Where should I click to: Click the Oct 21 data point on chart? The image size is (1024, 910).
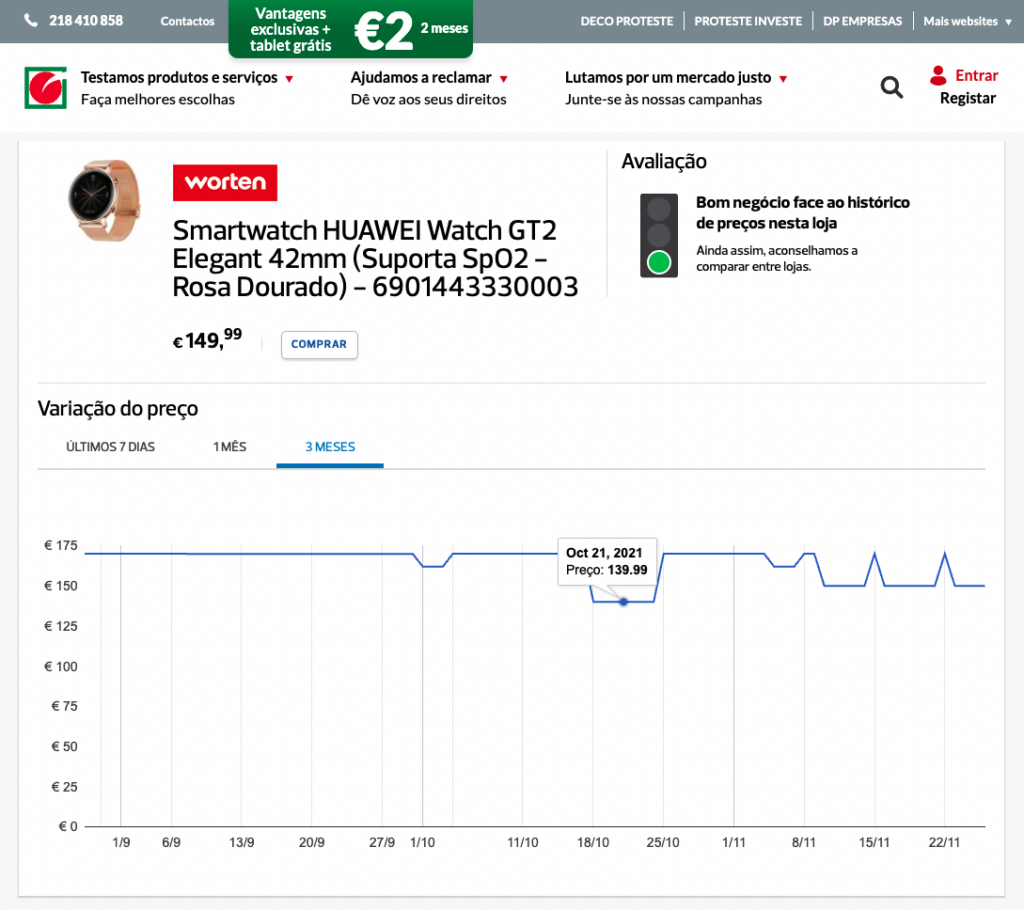pos(624,602)
